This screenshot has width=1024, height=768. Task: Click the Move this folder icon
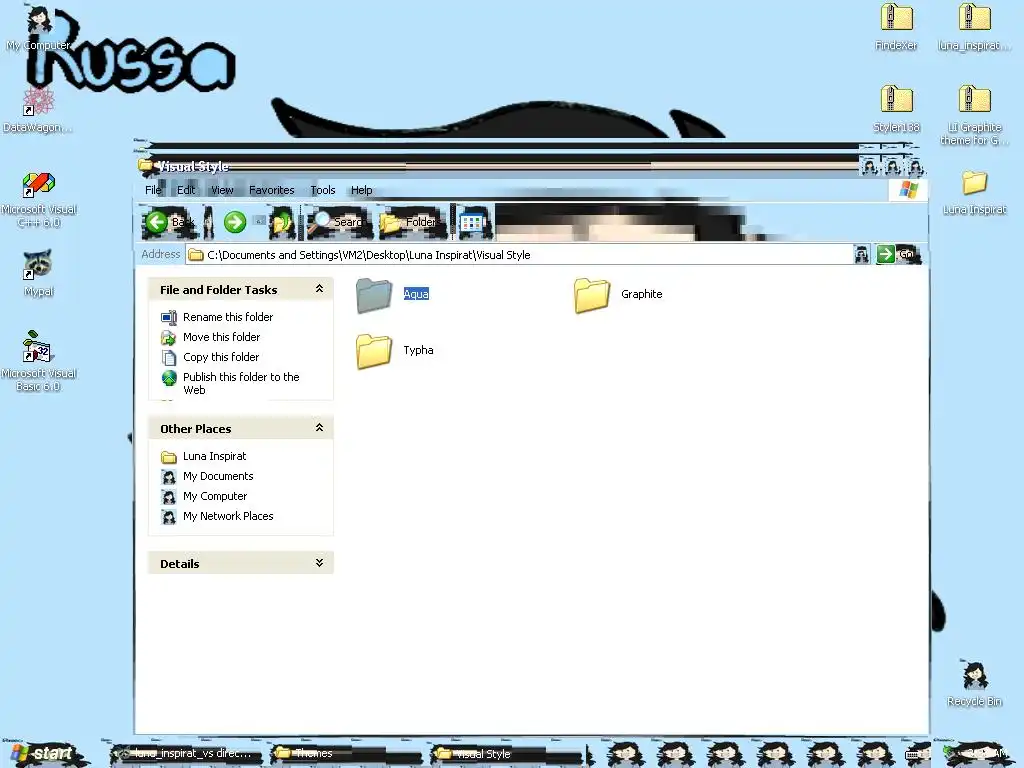pos(169,338)
